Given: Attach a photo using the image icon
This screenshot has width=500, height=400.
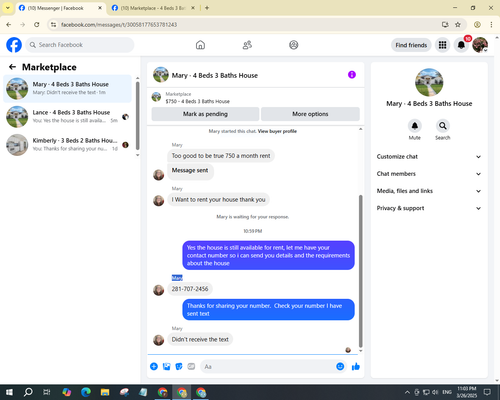Looking at the screenshot, I should click(166, 367).
